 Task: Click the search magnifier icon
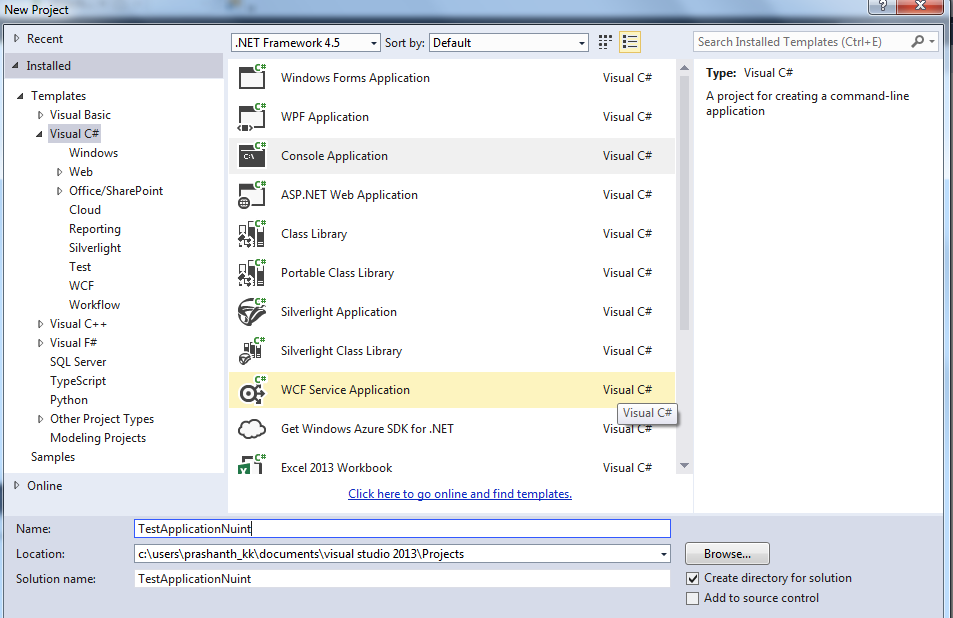[917, 41]
